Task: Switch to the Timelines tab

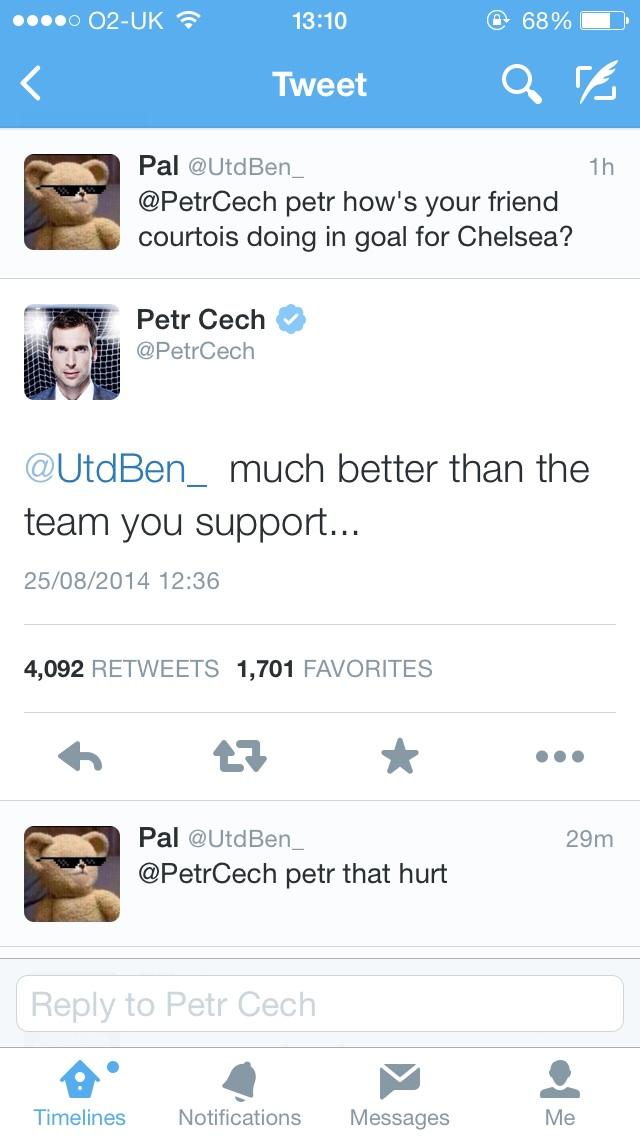Action: 80,1095
